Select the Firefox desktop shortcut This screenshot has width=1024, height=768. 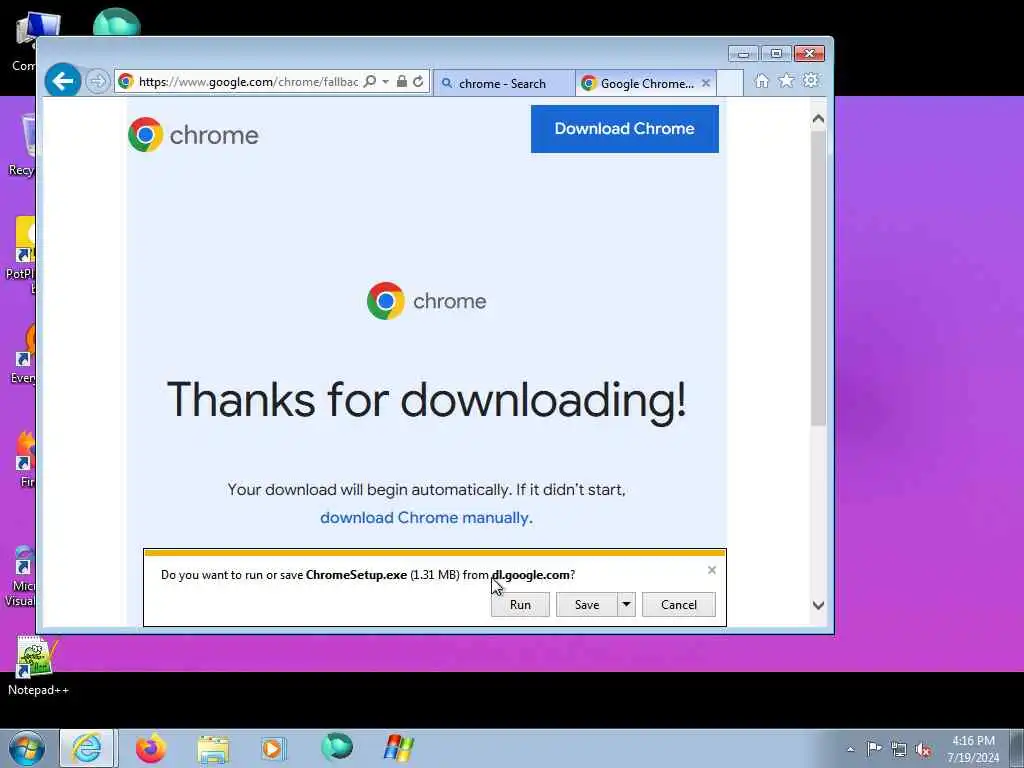pyautogui.click(x=24, y=460)
